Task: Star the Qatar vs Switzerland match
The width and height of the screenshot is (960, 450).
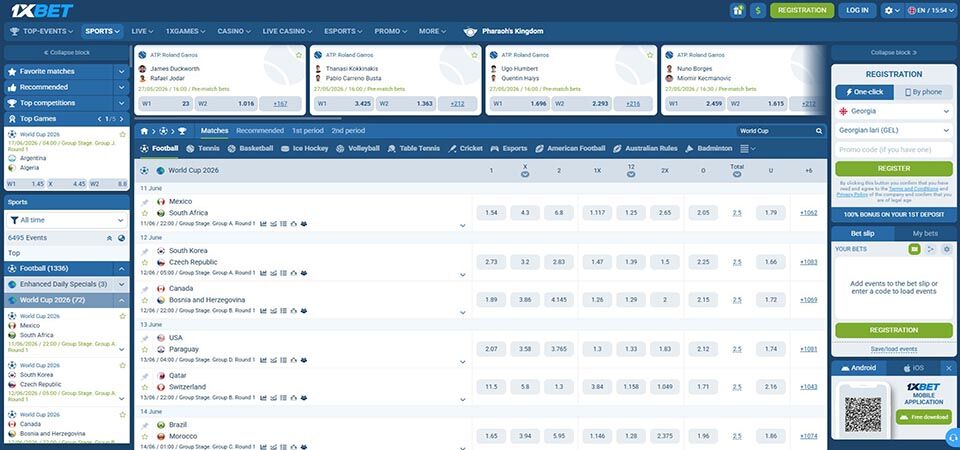Action: 145,387
